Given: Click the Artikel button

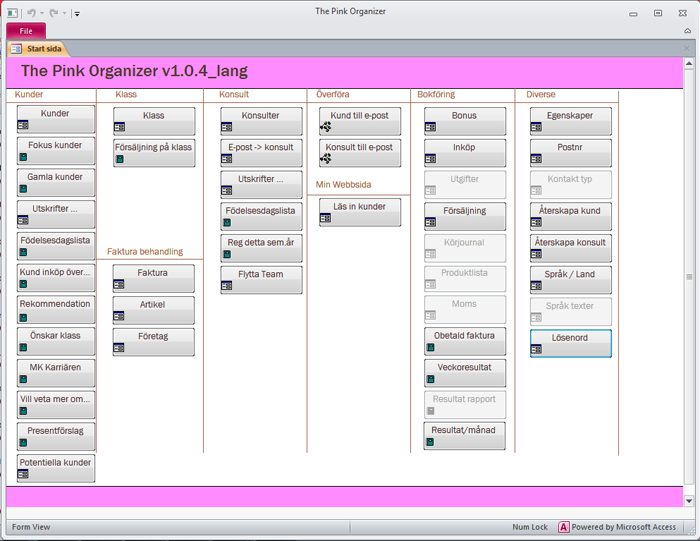Looking at the screenshot, I should tap(153, 310).
